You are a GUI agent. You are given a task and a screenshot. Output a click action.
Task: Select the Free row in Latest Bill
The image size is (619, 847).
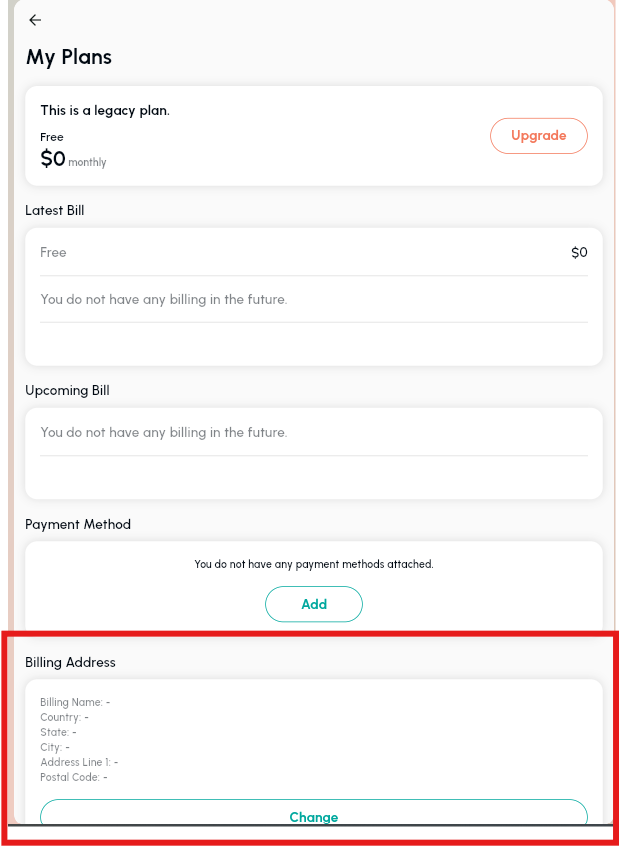coord(53,252)
